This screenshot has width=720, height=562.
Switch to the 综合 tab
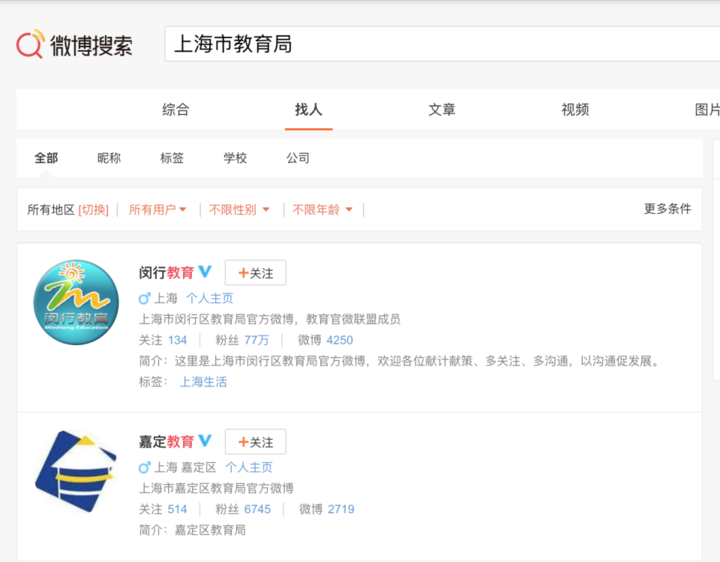pos(176,110)
